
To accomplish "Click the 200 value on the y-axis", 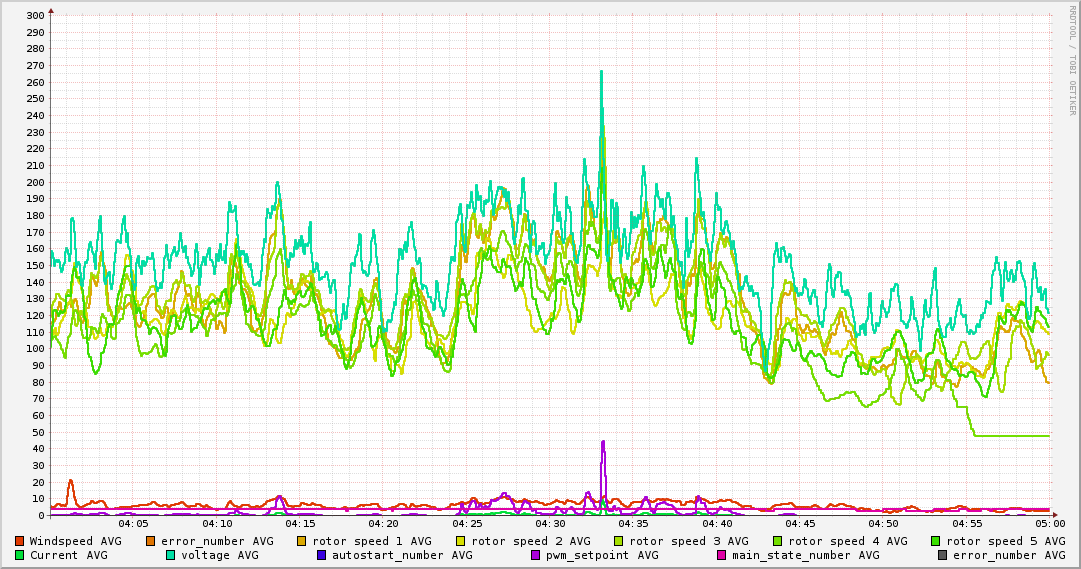I will [35, 182].
